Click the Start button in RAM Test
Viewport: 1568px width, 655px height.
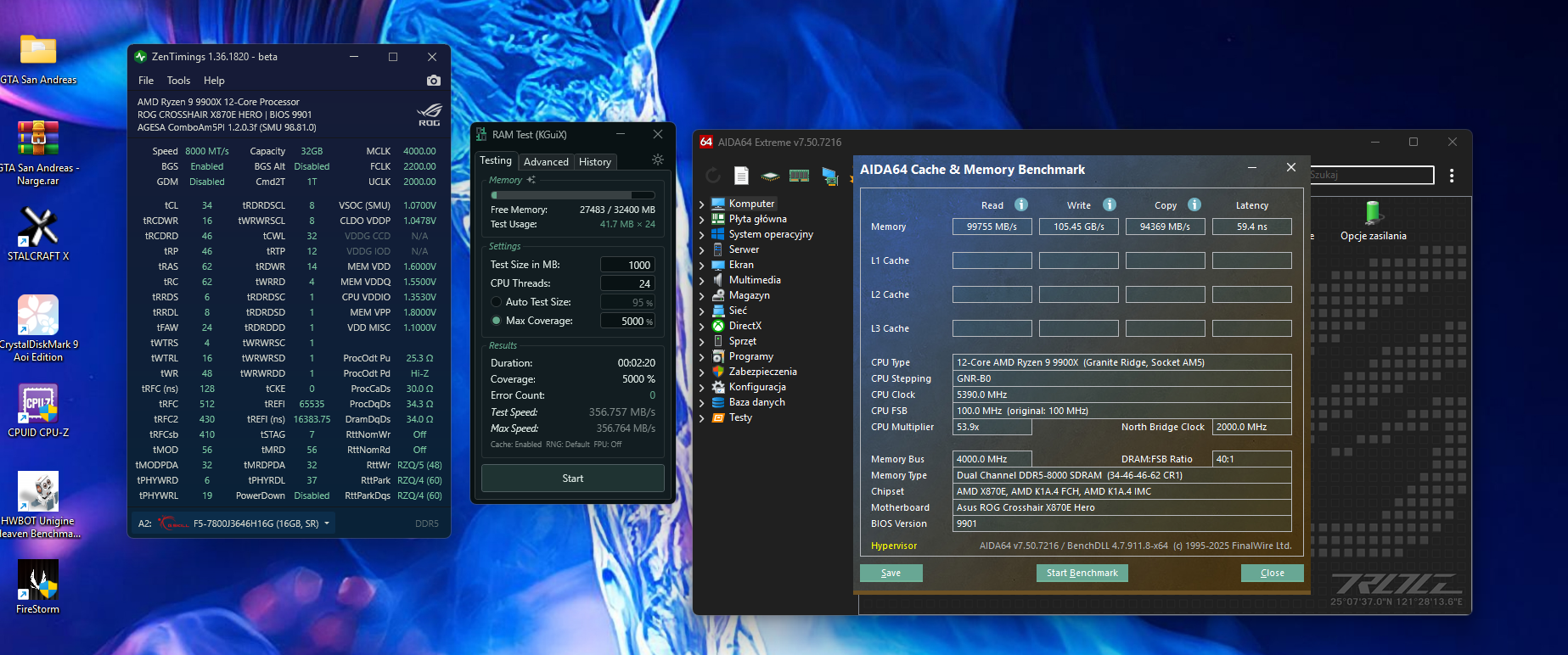pos(572,479)
